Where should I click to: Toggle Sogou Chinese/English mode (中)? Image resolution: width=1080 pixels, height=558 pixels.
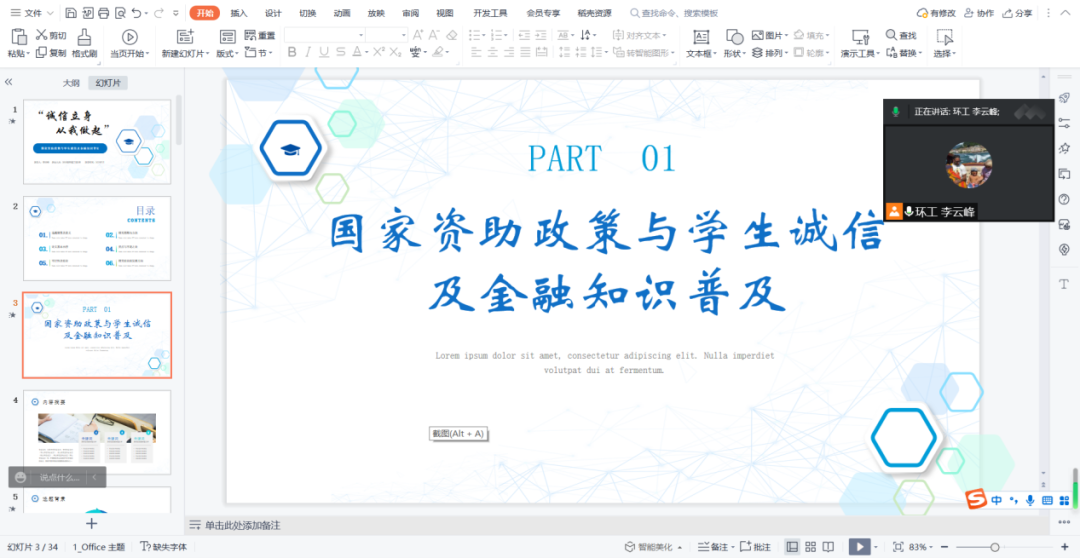coord(997,501)
